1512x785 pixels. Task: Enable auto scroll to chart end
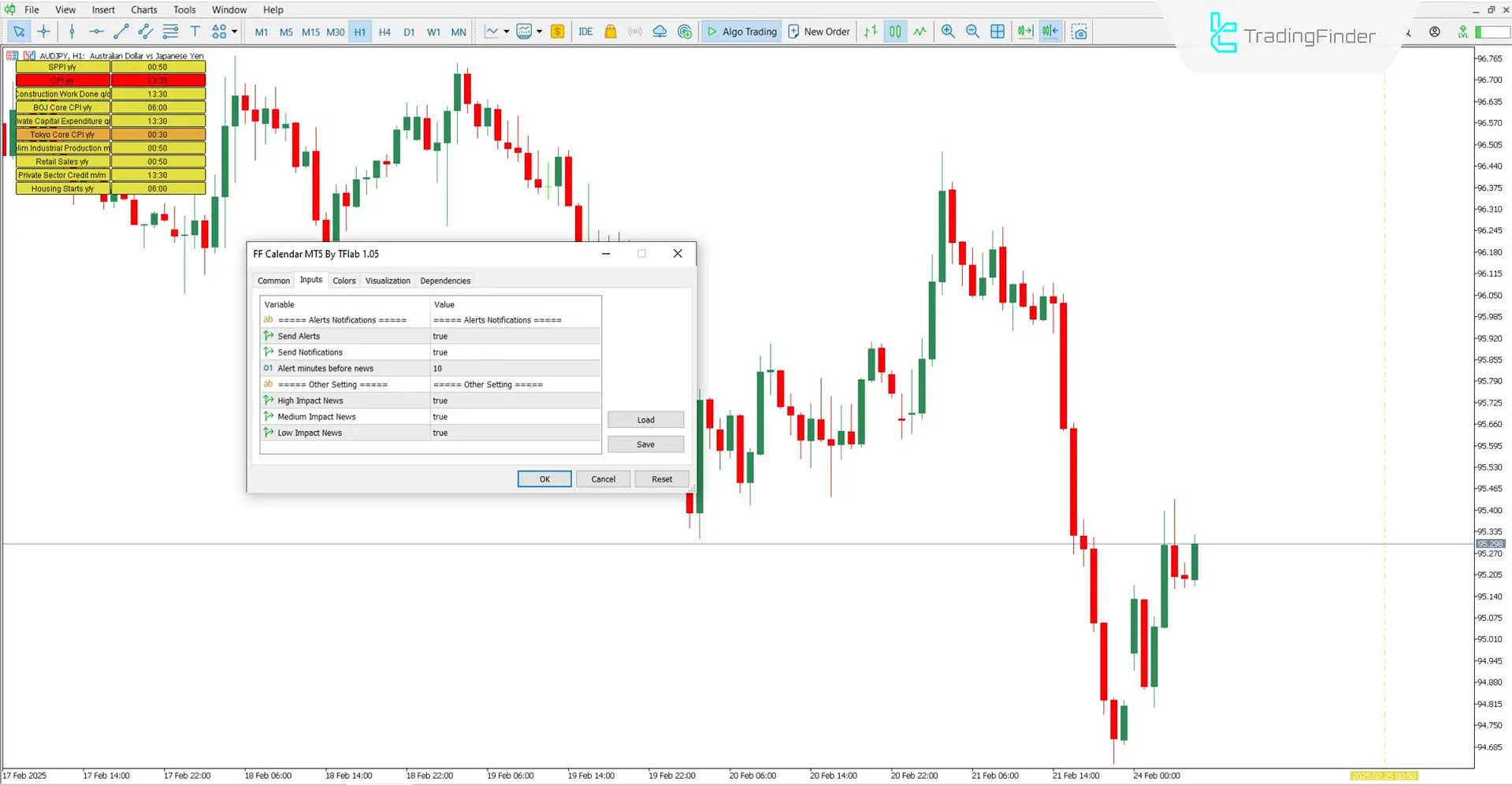tap(1024, 32)
